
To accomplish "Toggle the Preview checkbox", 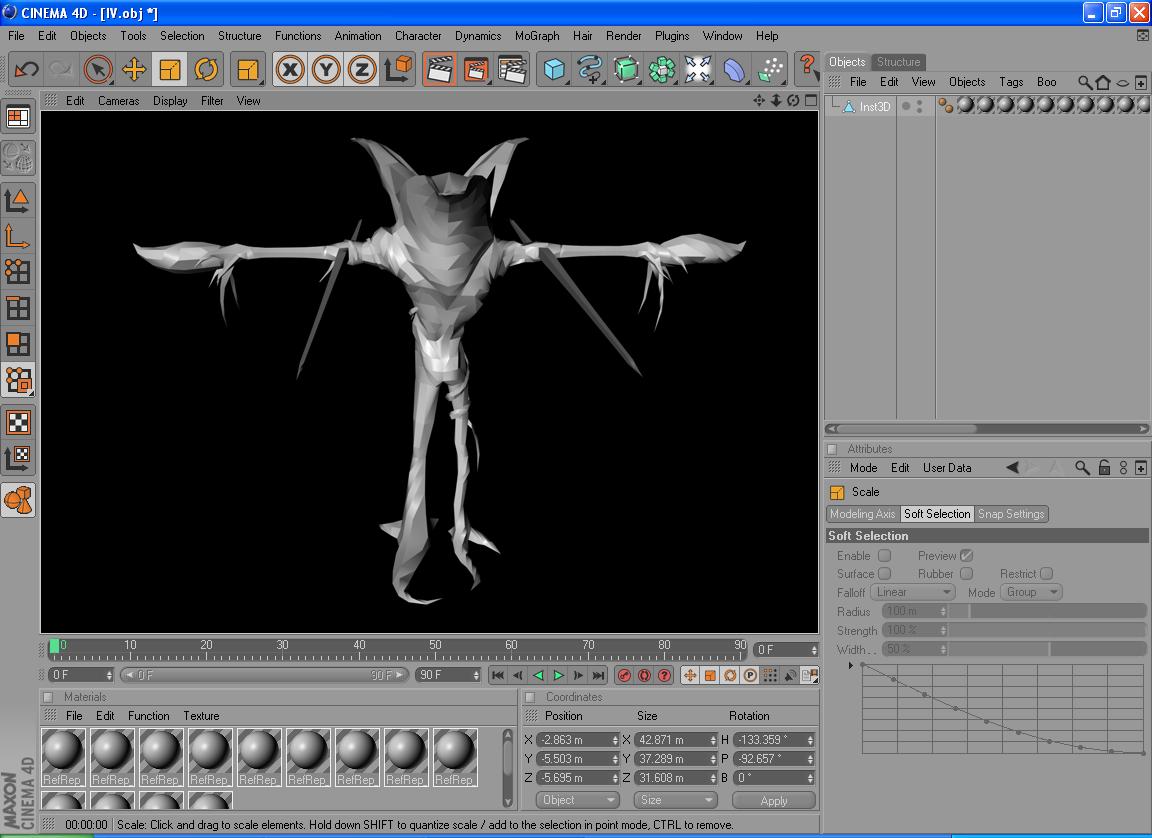I will tap(966, 556).
